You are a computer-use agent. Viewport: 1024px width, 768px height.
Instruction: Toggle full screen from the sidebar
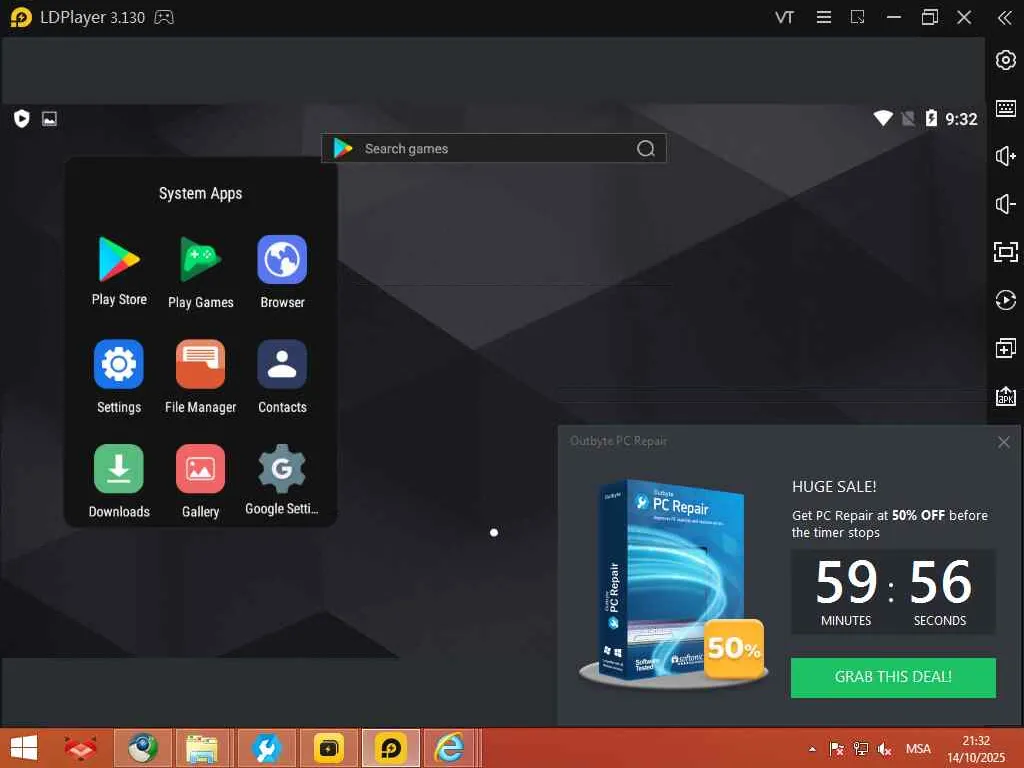(1006, 252)
